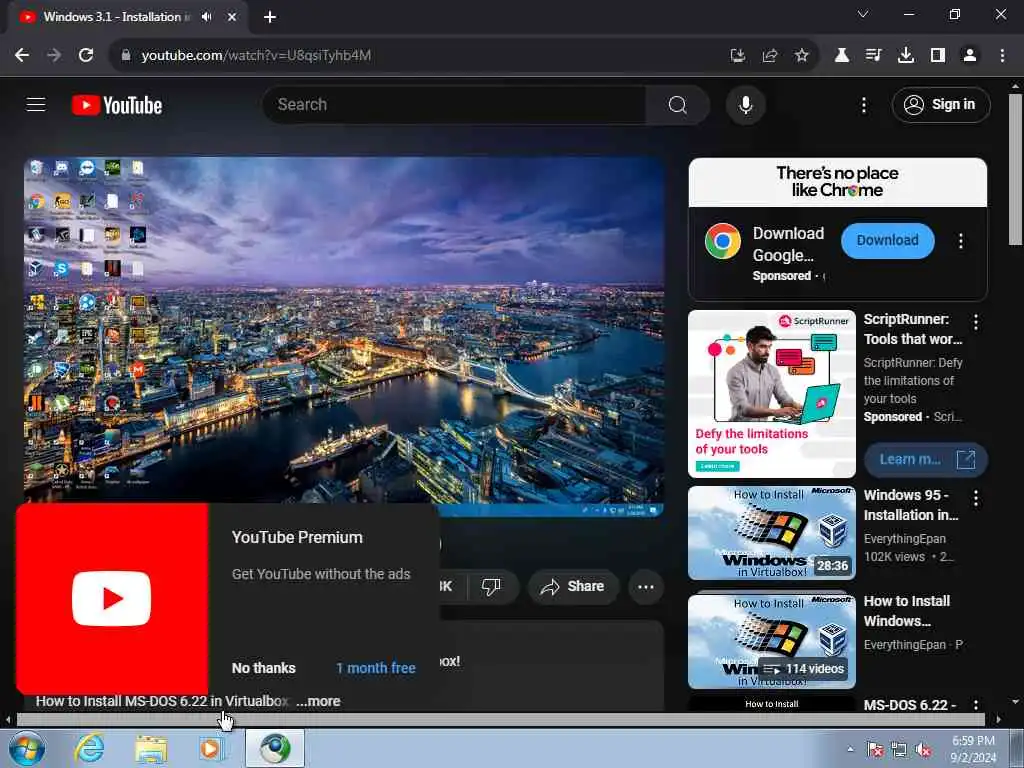Open the ScriptRunner ad thumbnail
The width and height of the screenshot is (1024, 768).
(x=772, y=394)
